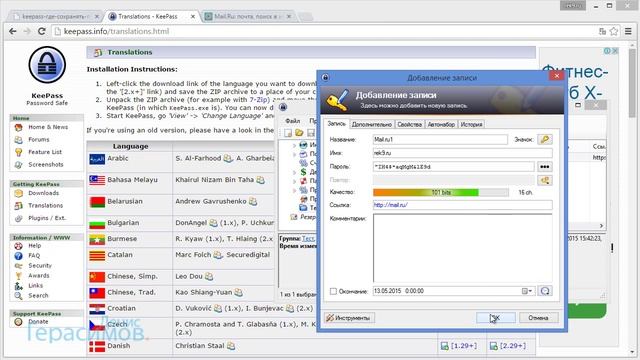Expand the dollar sign group in KeePass tree

point(294,172)
